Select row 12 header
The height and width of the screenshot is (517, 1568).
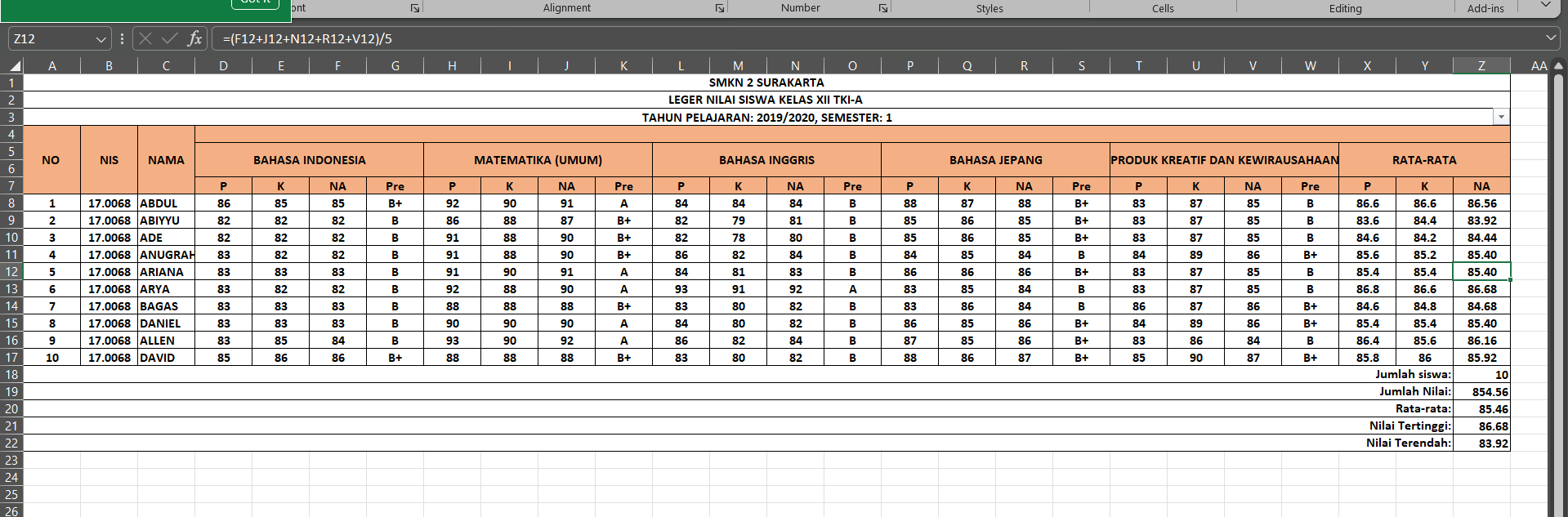click(11, 272)
